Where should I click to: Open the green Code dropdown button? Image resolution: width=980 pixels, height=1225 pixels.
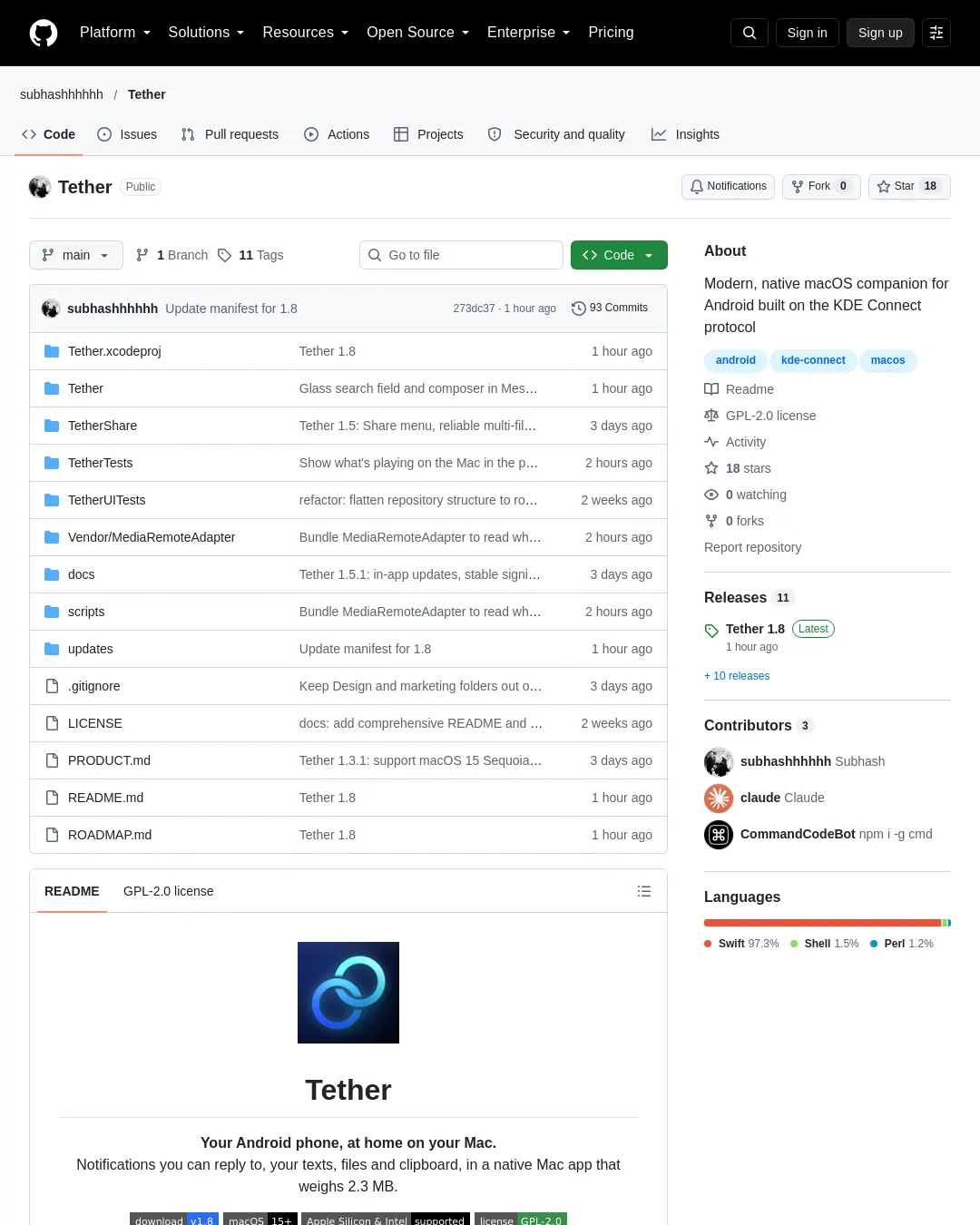(619, 255)
